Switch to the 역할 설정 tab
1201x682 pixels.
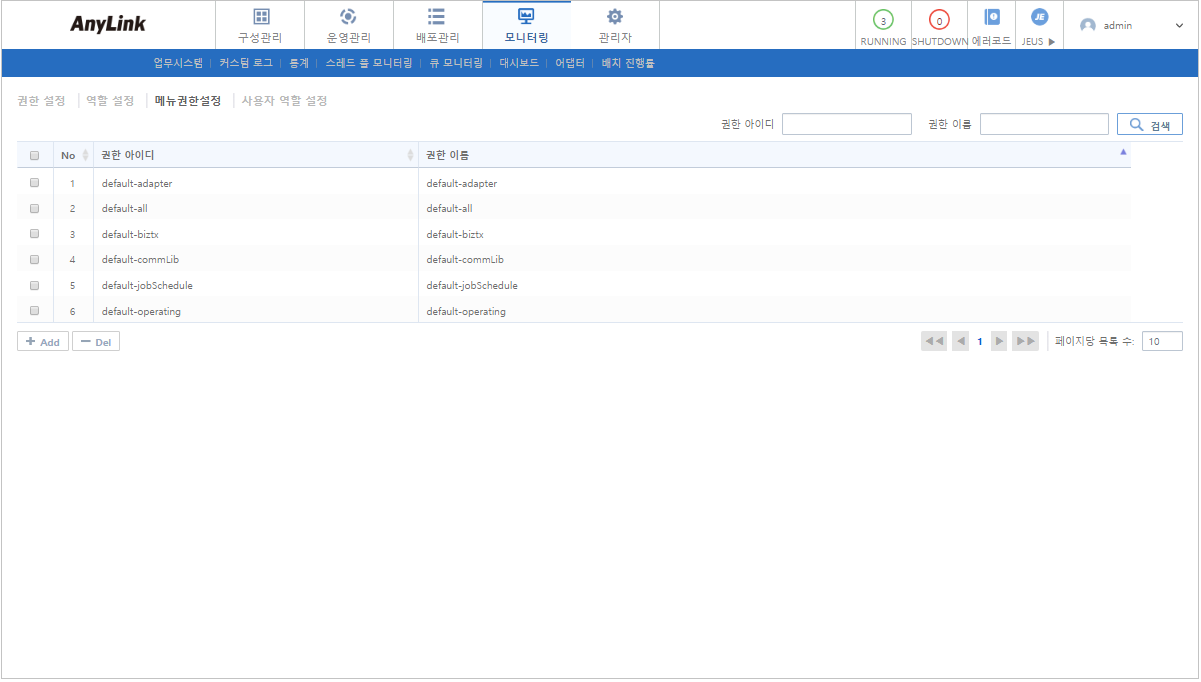[110, 101]
